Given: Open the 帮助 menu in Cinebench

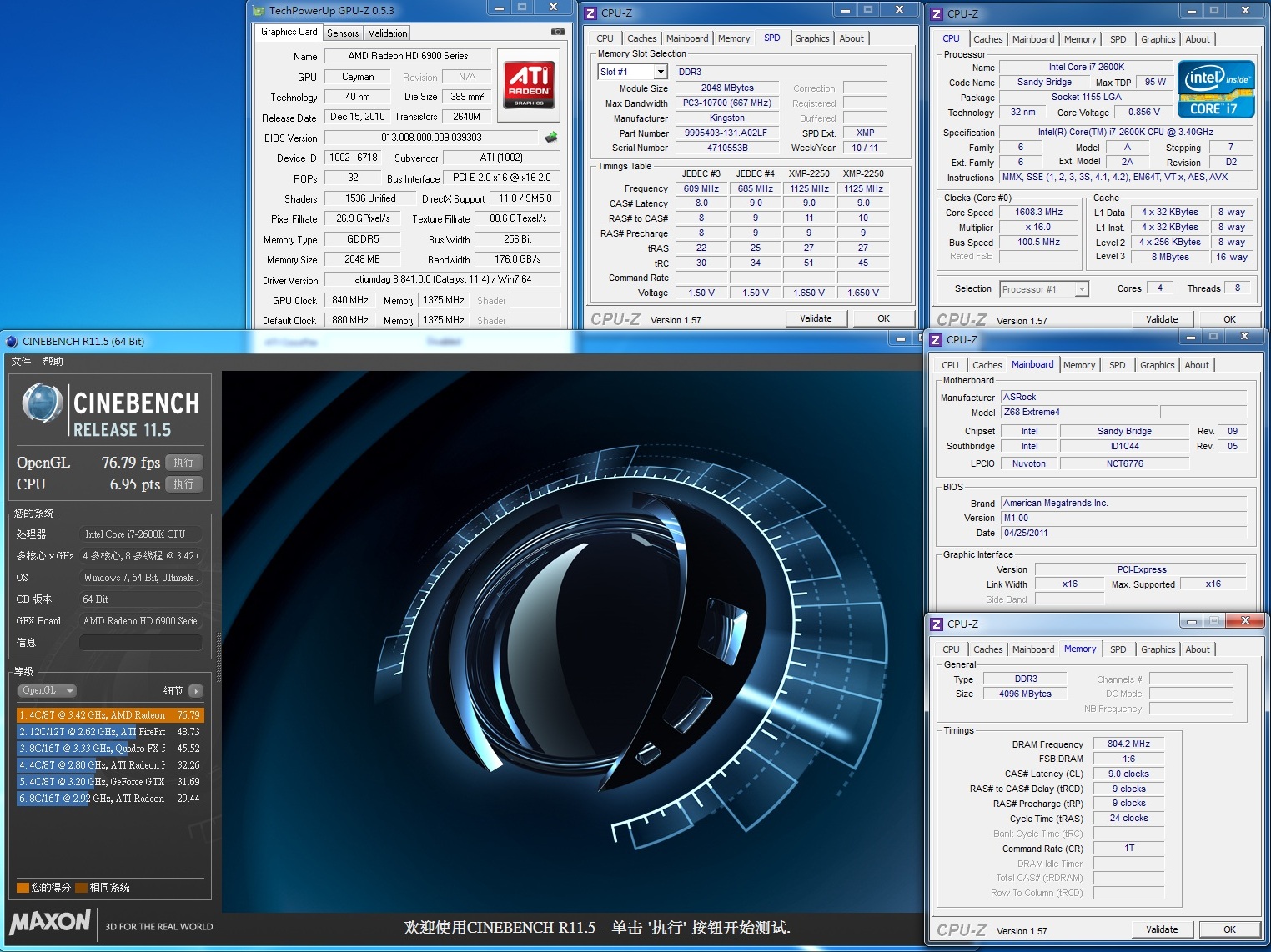Looking at the screenshot, I should tap(53, 361).
